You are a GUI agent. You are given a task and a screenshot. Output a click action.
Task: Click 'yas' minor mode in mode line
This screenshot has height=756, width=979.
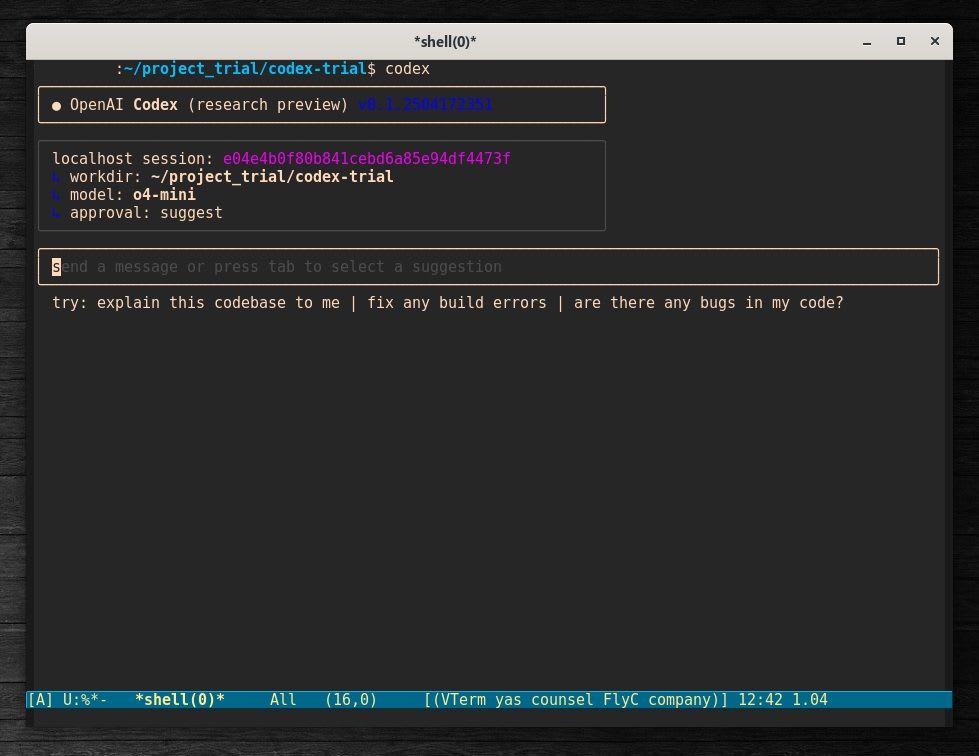[x=508, y=700]
